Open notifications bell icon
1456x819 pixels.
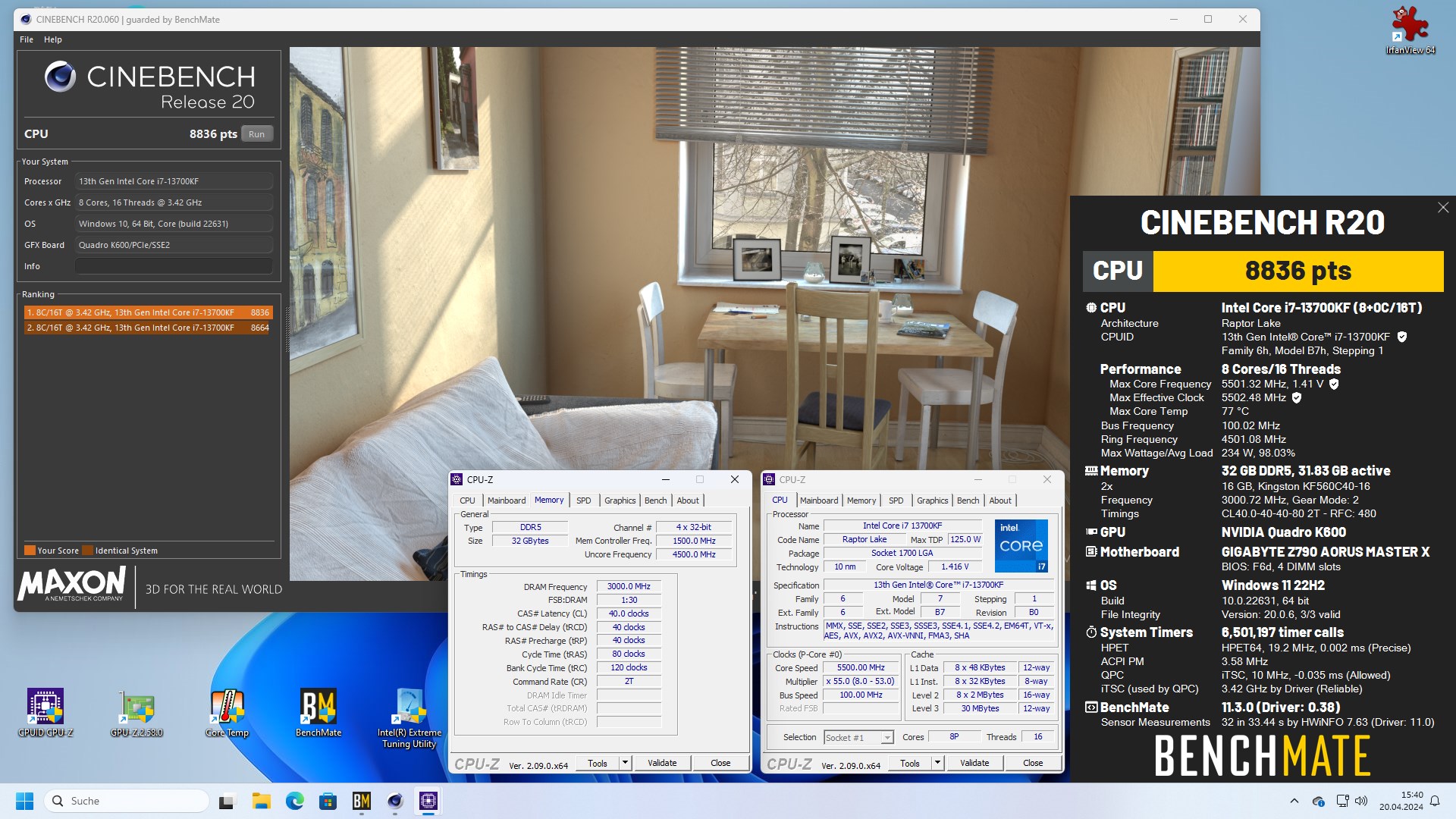point(1435,801)
